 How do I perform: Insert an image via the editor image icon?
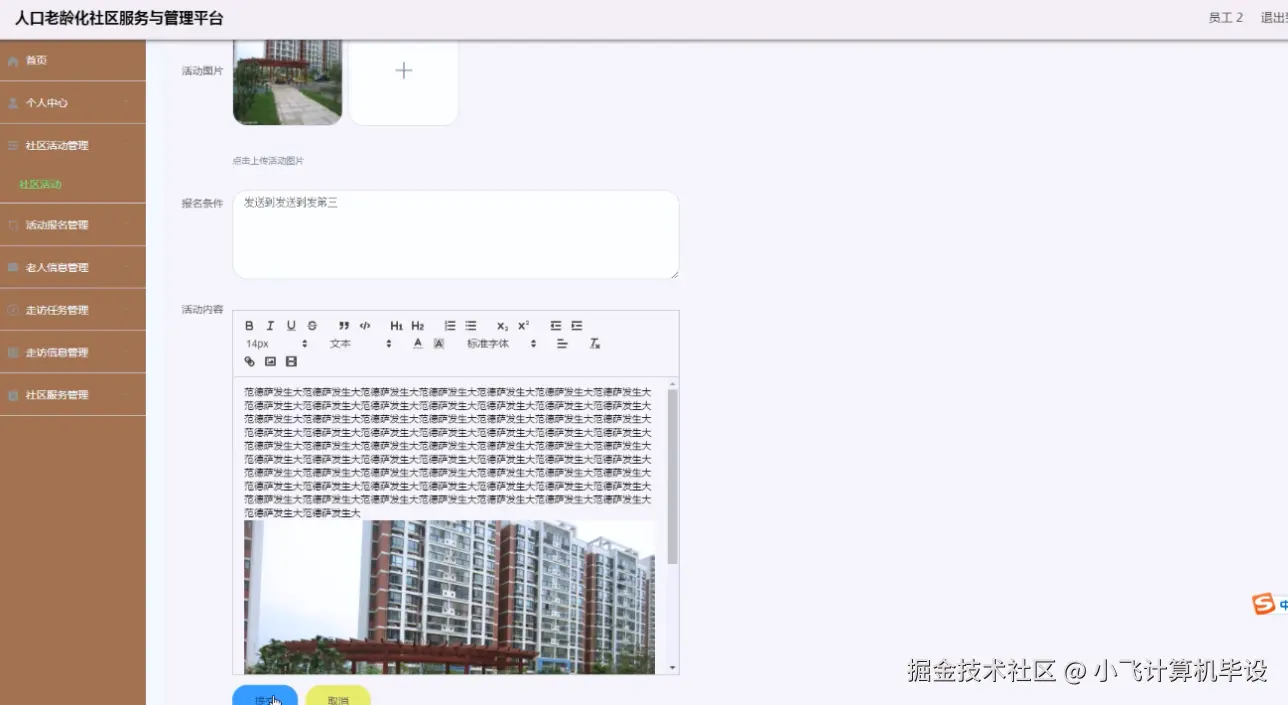[x=270, y=362]
